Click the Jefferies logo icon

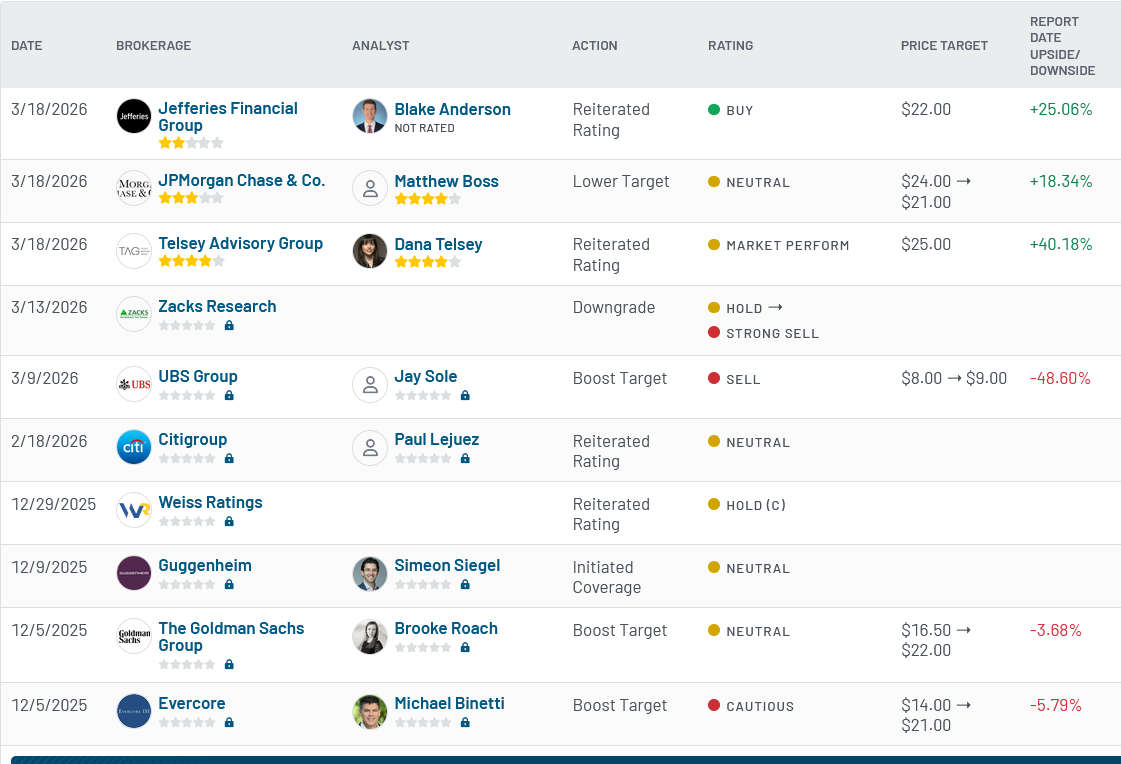[x=134, y=116]
